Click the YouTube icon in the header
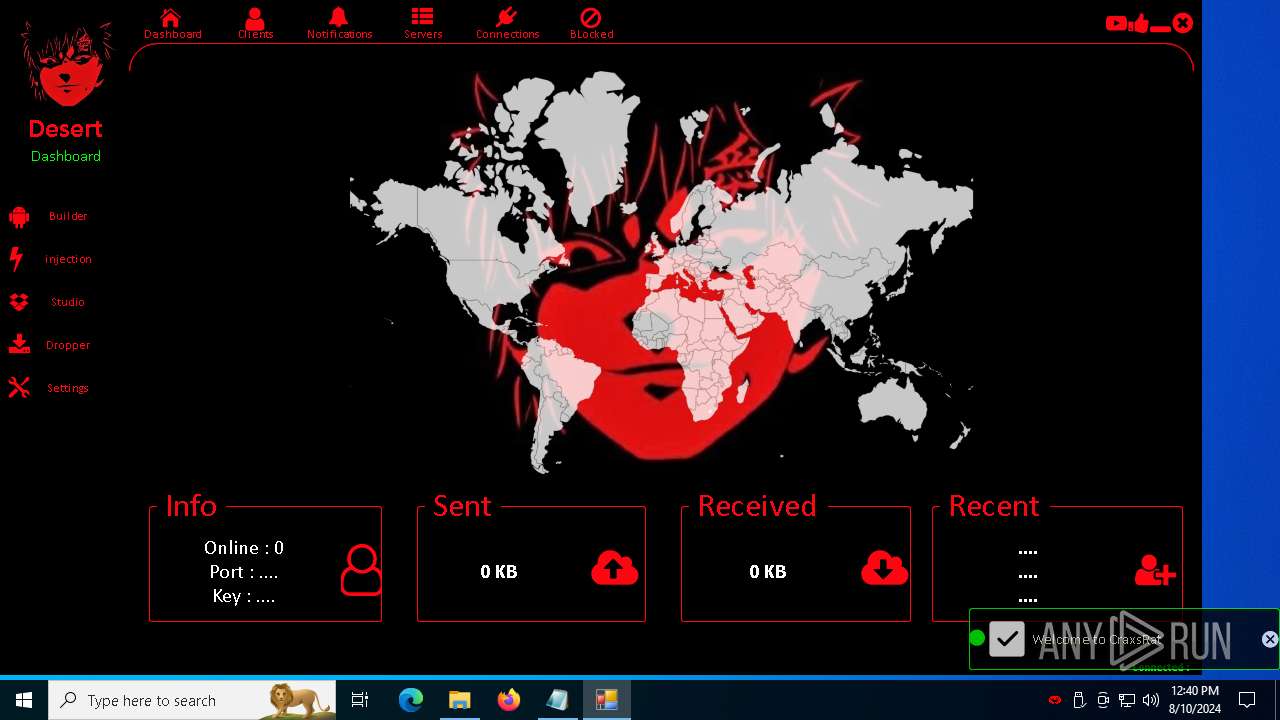This screenshot has width=1280, height=720. 1116,23
